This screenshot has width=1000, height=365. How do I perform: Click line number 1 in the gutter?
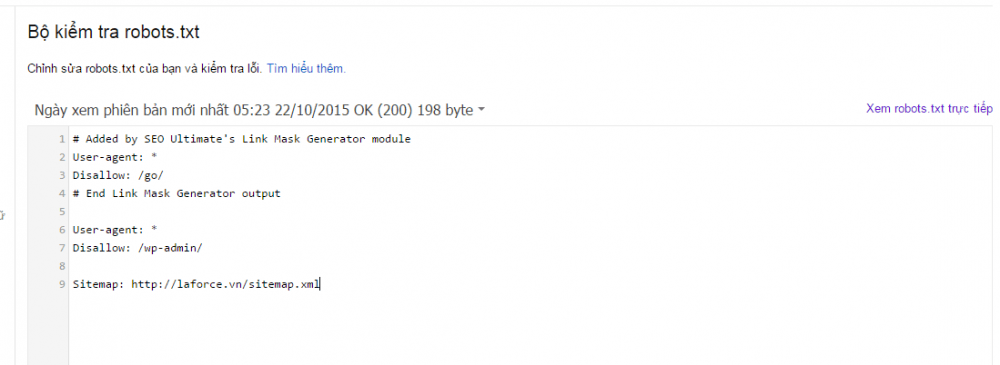point(62,139)
